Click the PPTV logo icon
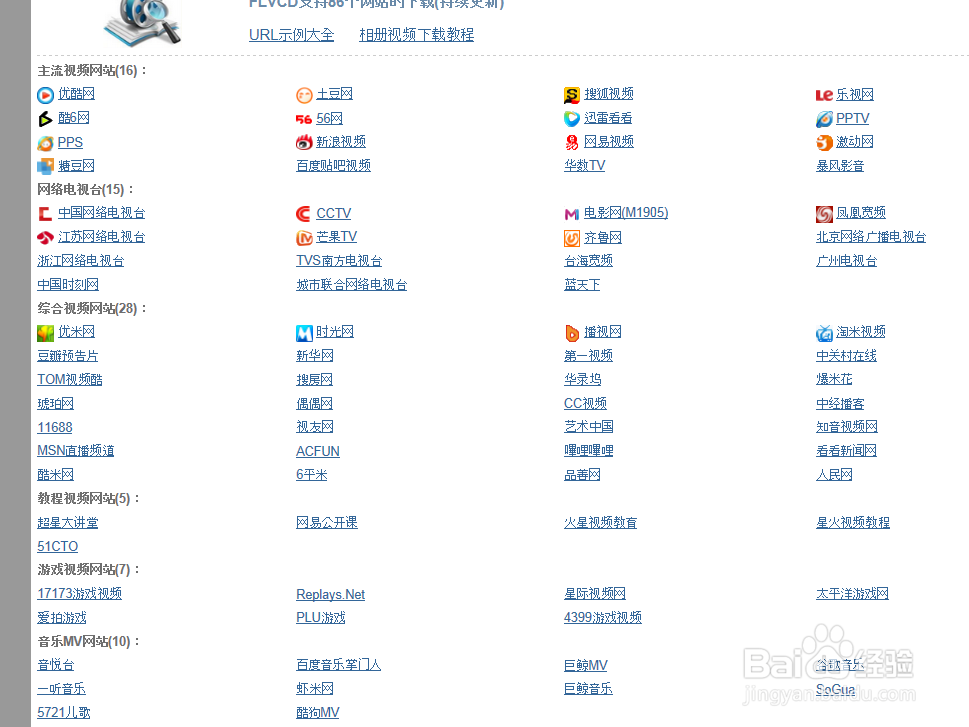 coord(824,119)
